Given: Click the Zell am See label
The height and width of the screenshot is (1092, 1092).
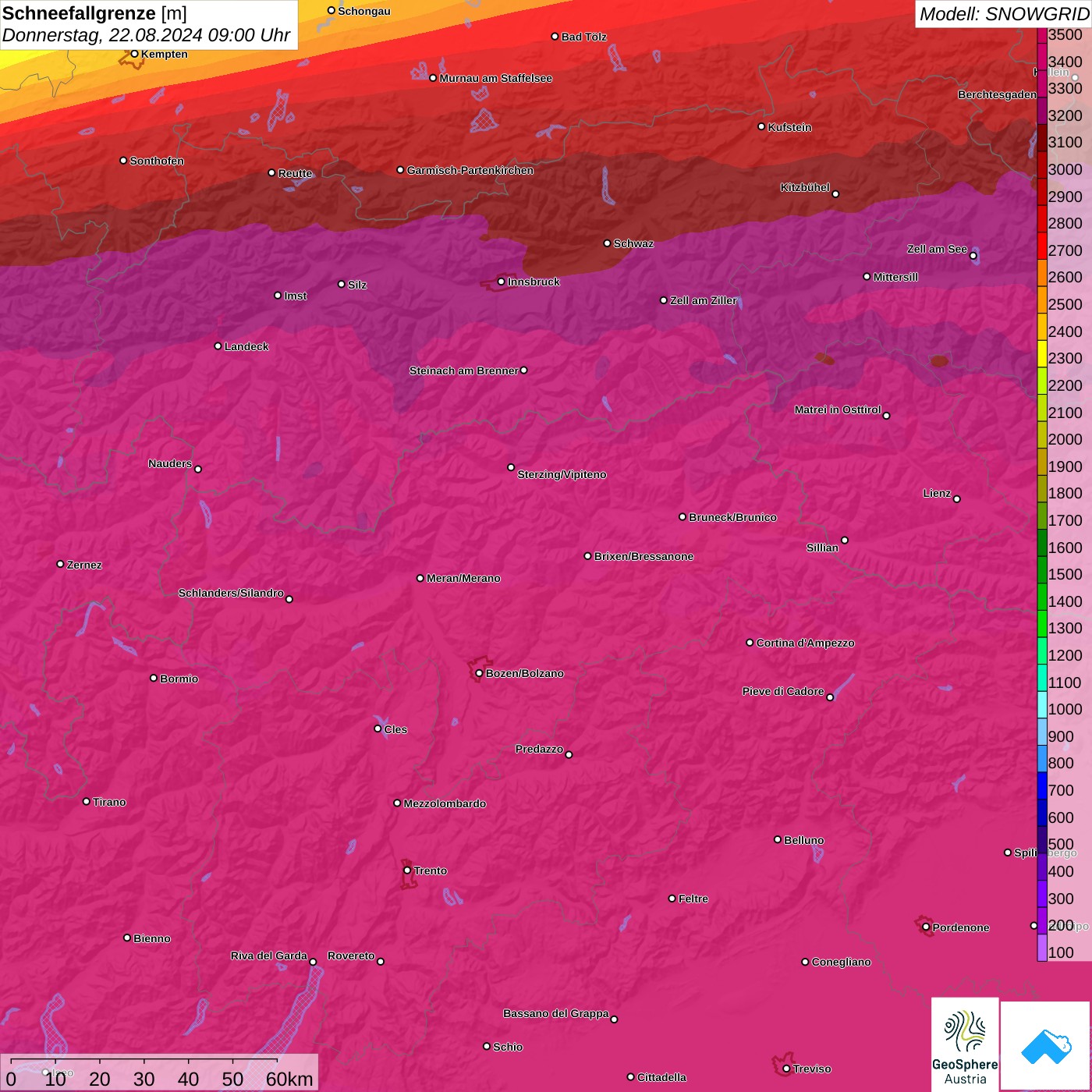Looking at the screenshot, I should tap(937, 249).
